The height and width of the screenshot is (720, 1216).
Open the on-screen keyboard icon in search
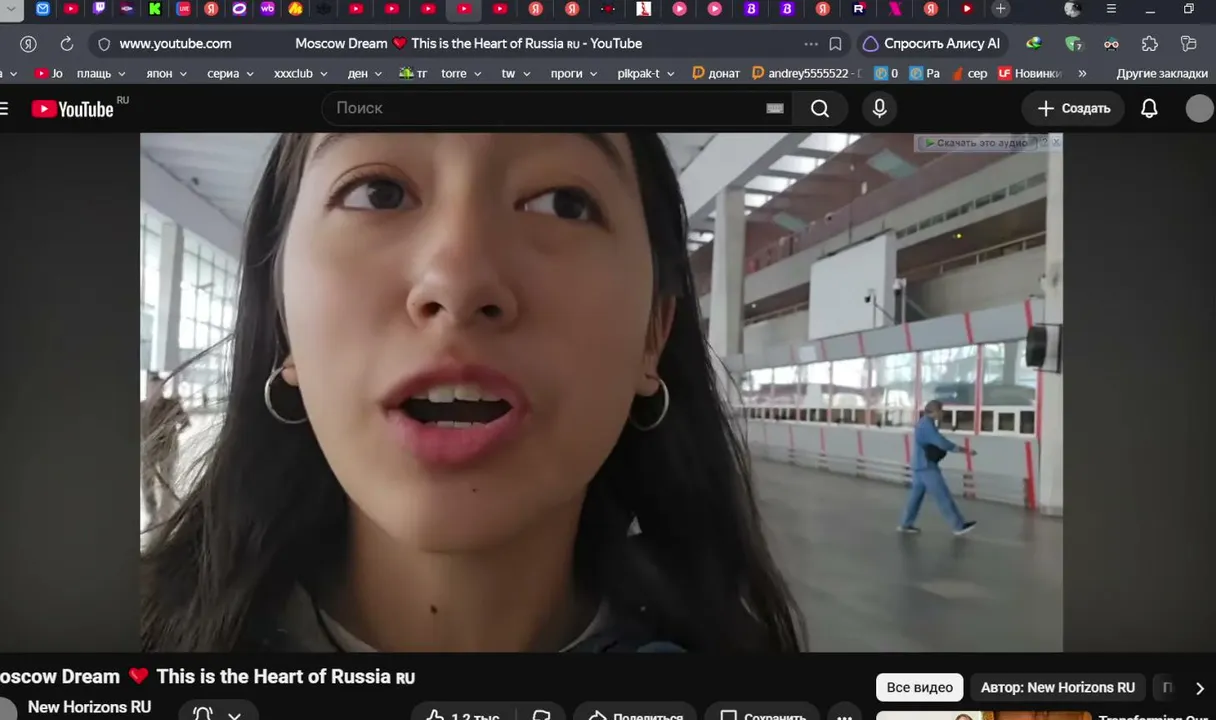[775, 108]
